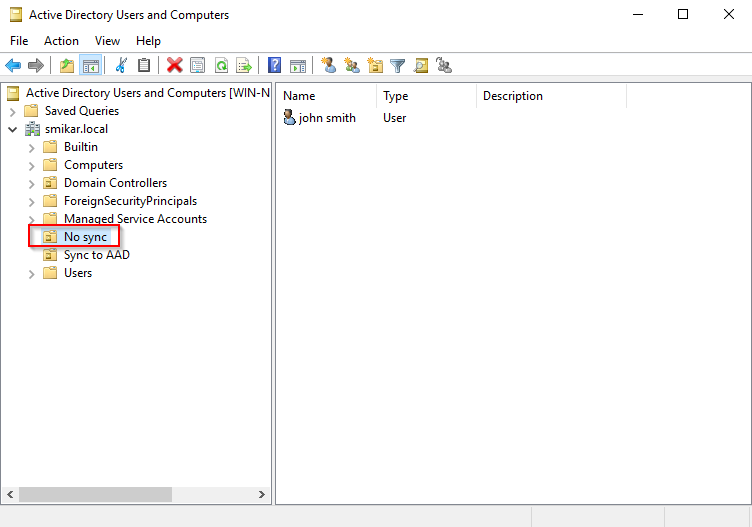This screenshot has height=527, width=752.
Task: Click the tree pane horizontal scrollbar thumb
Action: point(95,494)
